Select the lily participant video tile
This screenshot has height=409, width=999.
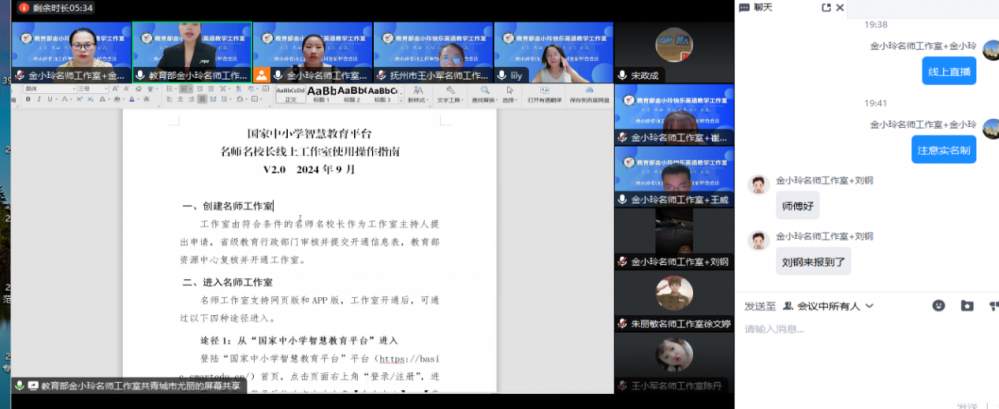[x=554, y=52]
